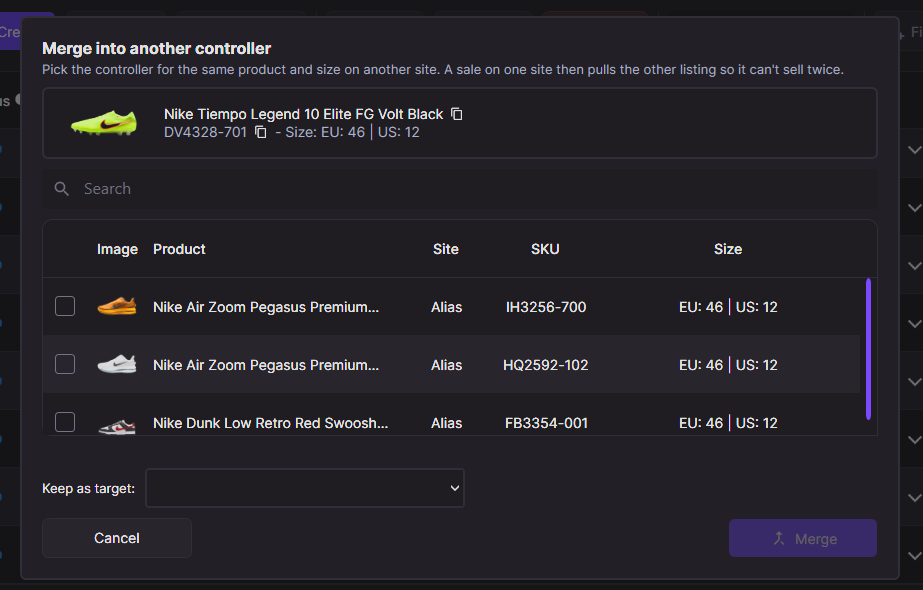Screen dimensions: 923x590
Task: Check the box for SKU IH3256-700
Action: 65,306
